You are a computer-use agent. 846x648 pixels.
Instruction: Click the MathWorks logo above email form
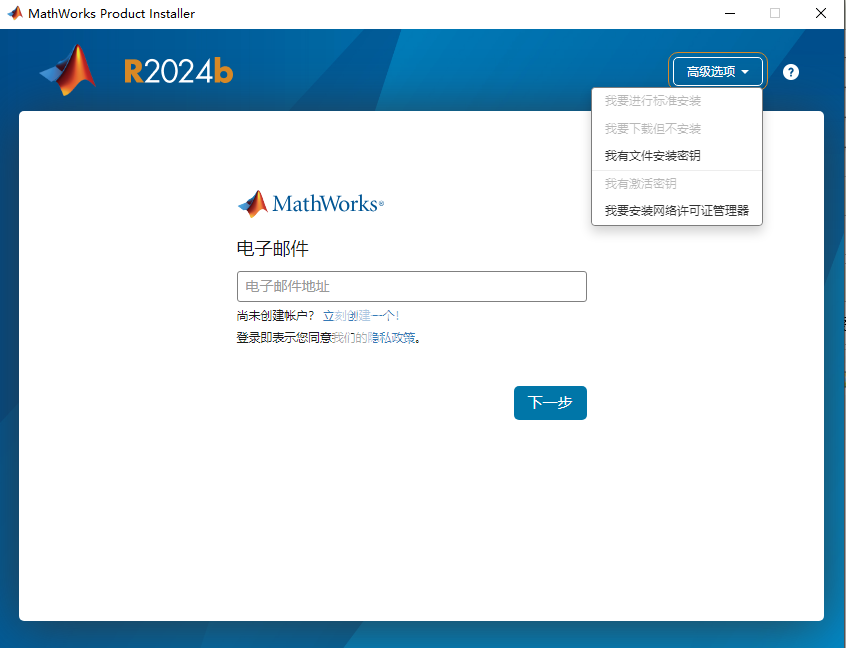[310, 204]
